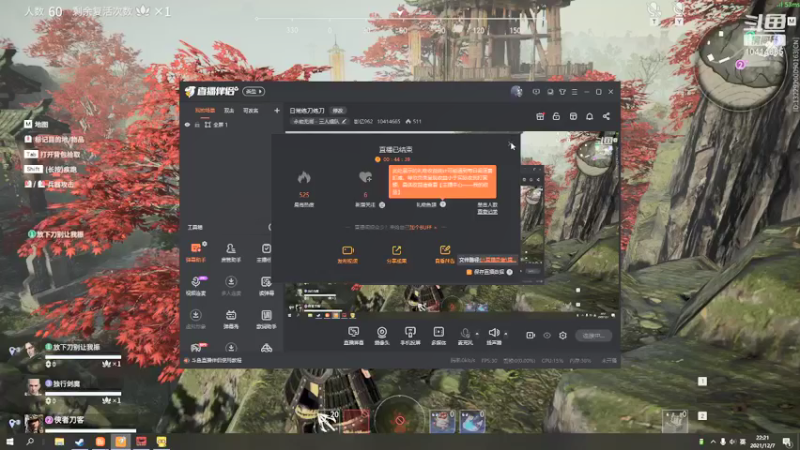Open Windows Start menu
800x450 pixels.
[x=9, y=441]
